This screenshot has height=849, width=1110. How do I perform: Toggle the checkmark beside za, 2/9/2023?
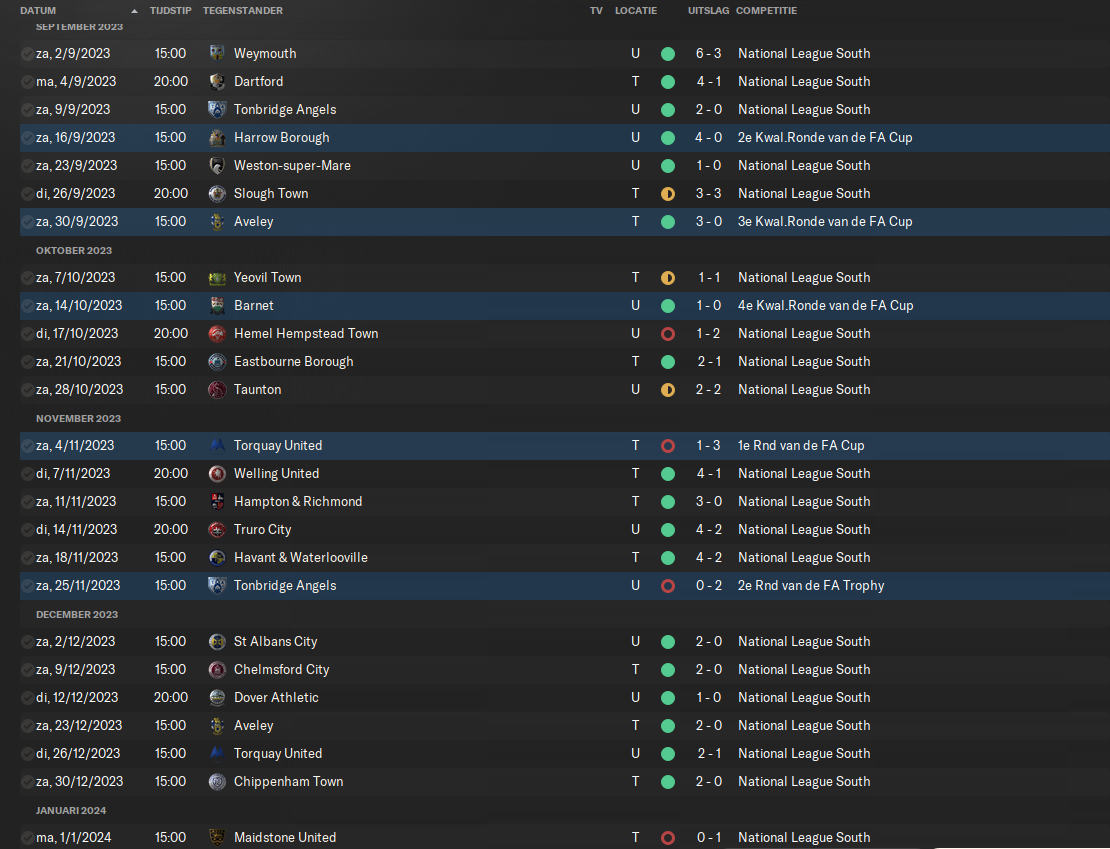point(27,54)
